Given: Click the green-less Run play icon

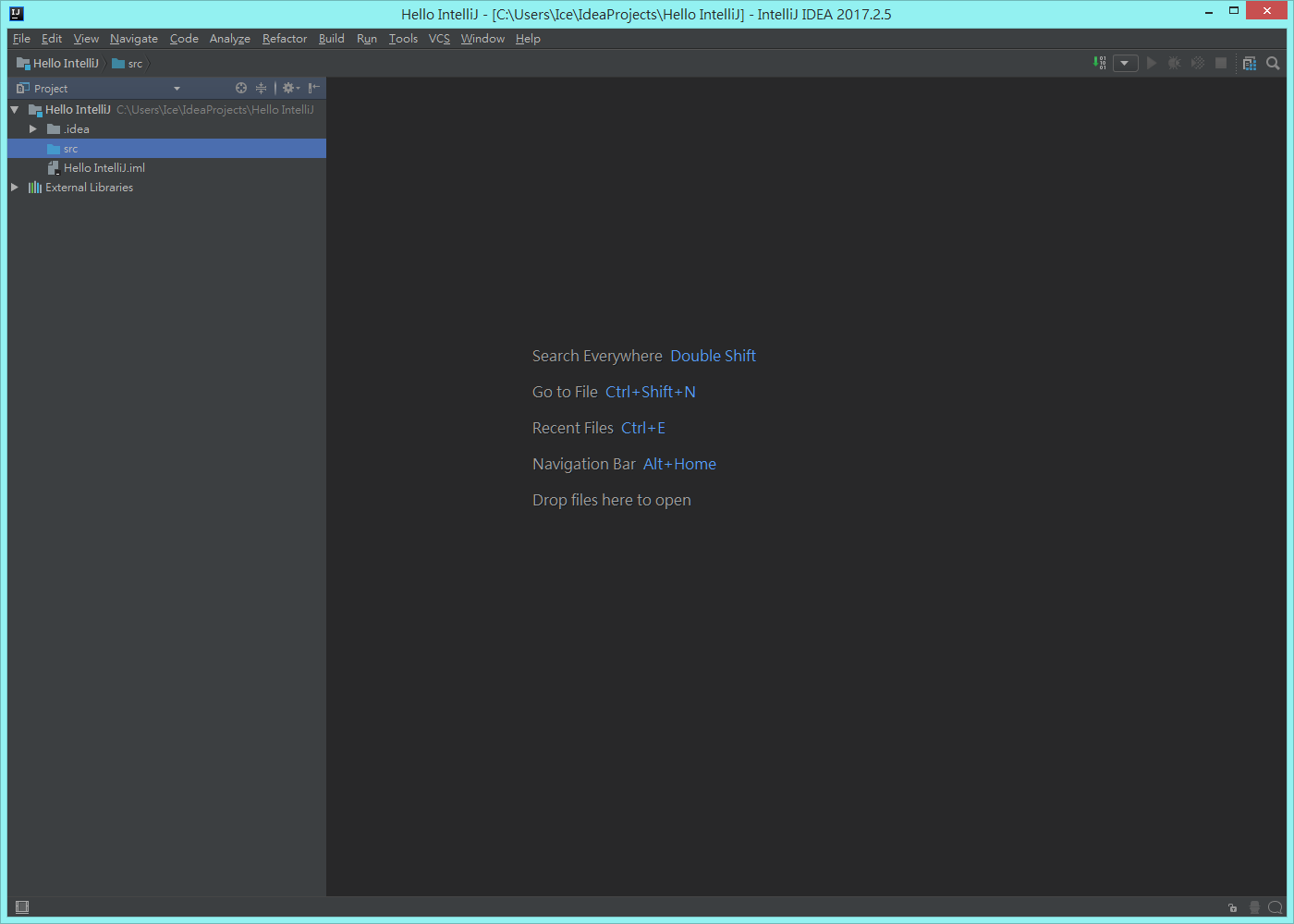Looking at the screenshot, I should [1152, 63].
